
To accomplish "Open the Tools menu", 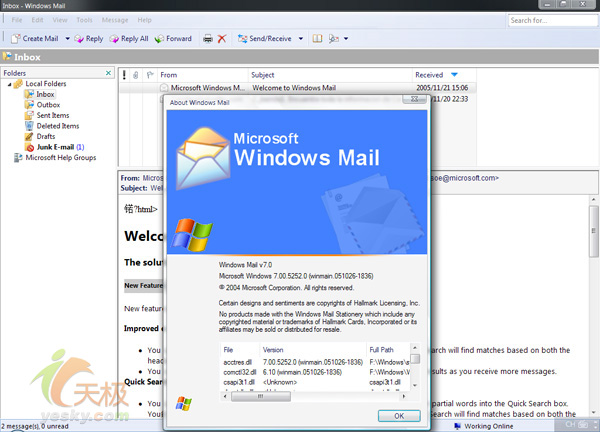I will click(84, 20).
